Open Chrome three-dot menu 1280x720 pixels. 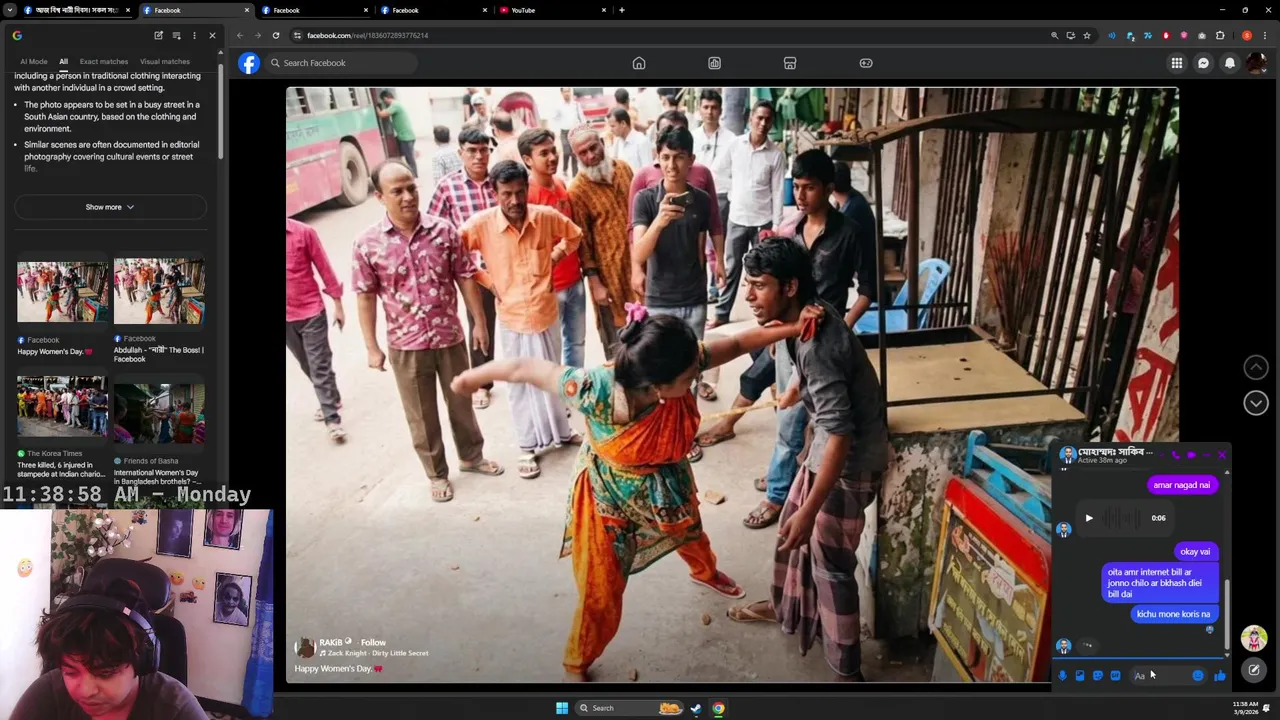(x=1265, y=35)
